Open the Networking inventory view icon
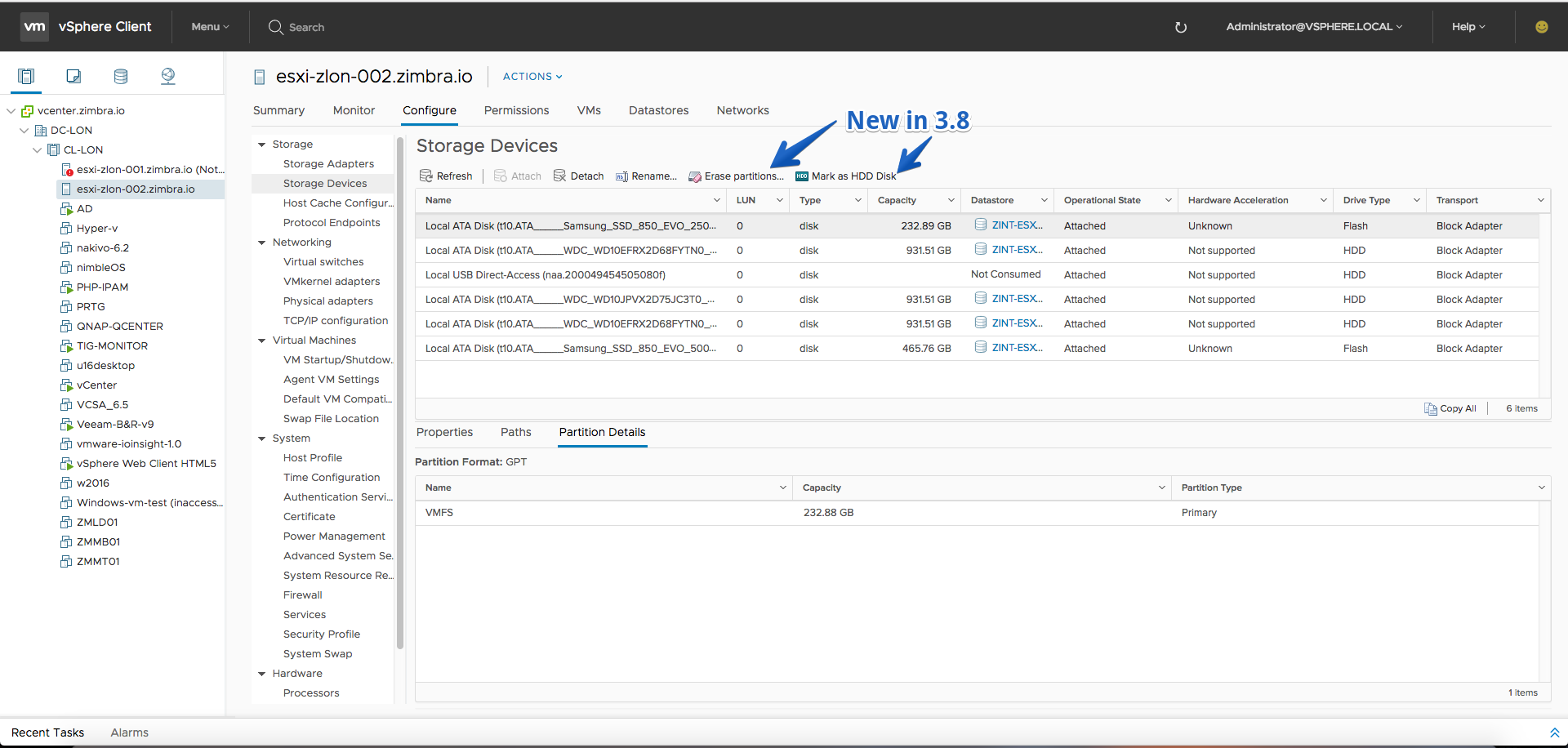The image size is (1568, 748). [168, 76]
